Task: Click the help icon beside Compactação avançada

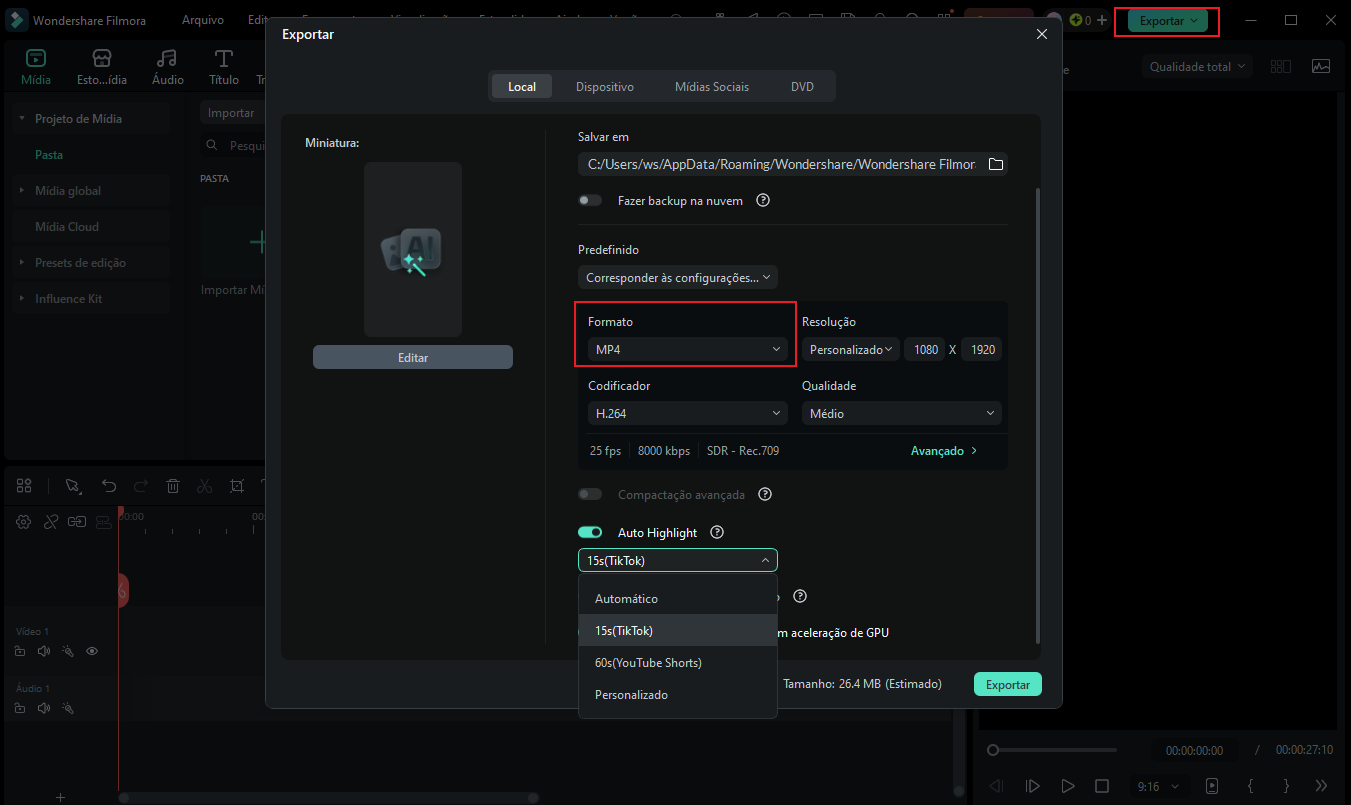Action: click(765, 494)
